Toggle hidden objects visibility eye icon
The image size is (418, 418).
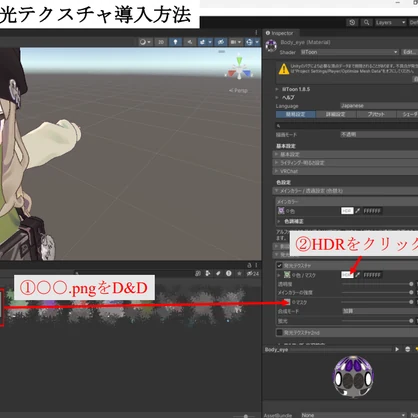pyautogui.click(x=221, y=42)
